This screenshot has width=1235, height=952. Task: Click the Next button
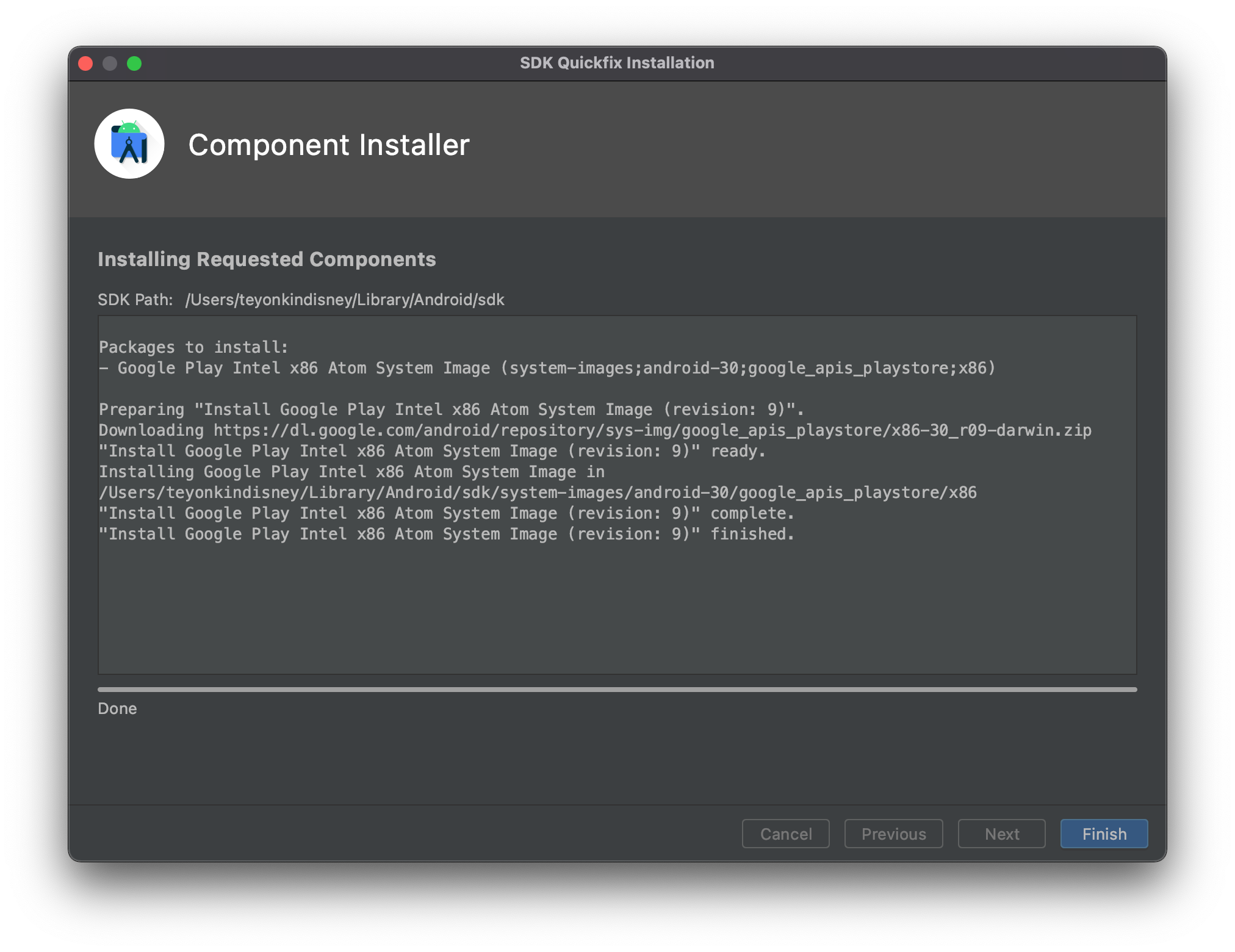coord(1001,834)
